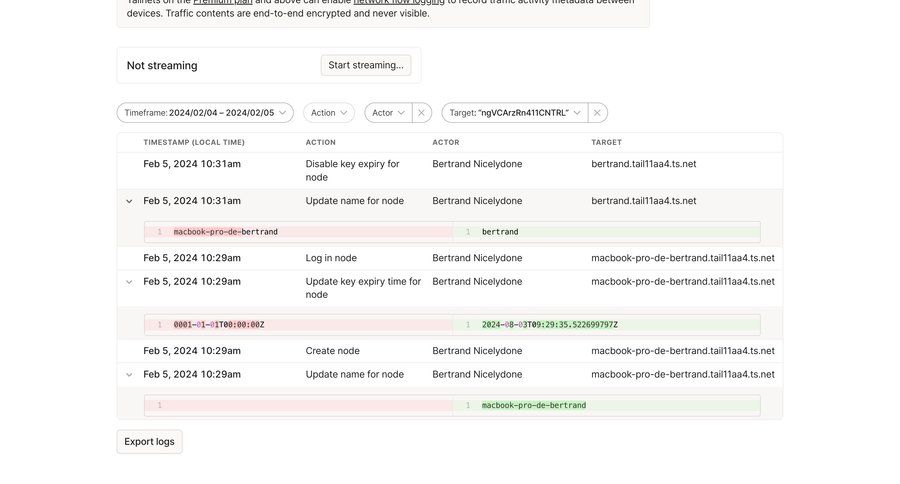Select the Create node action

click(332, 351)
